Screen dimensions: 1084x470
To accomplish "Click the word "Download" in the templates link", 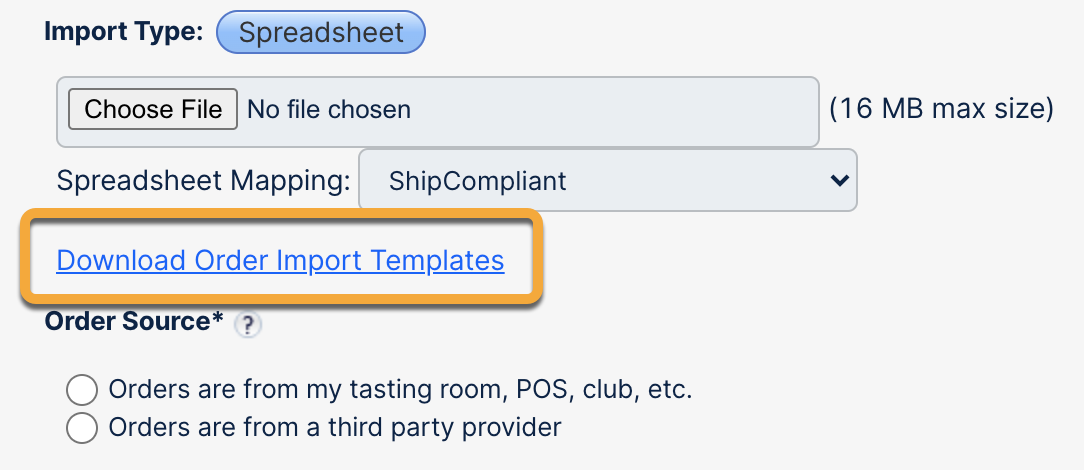I will [121, 261].
